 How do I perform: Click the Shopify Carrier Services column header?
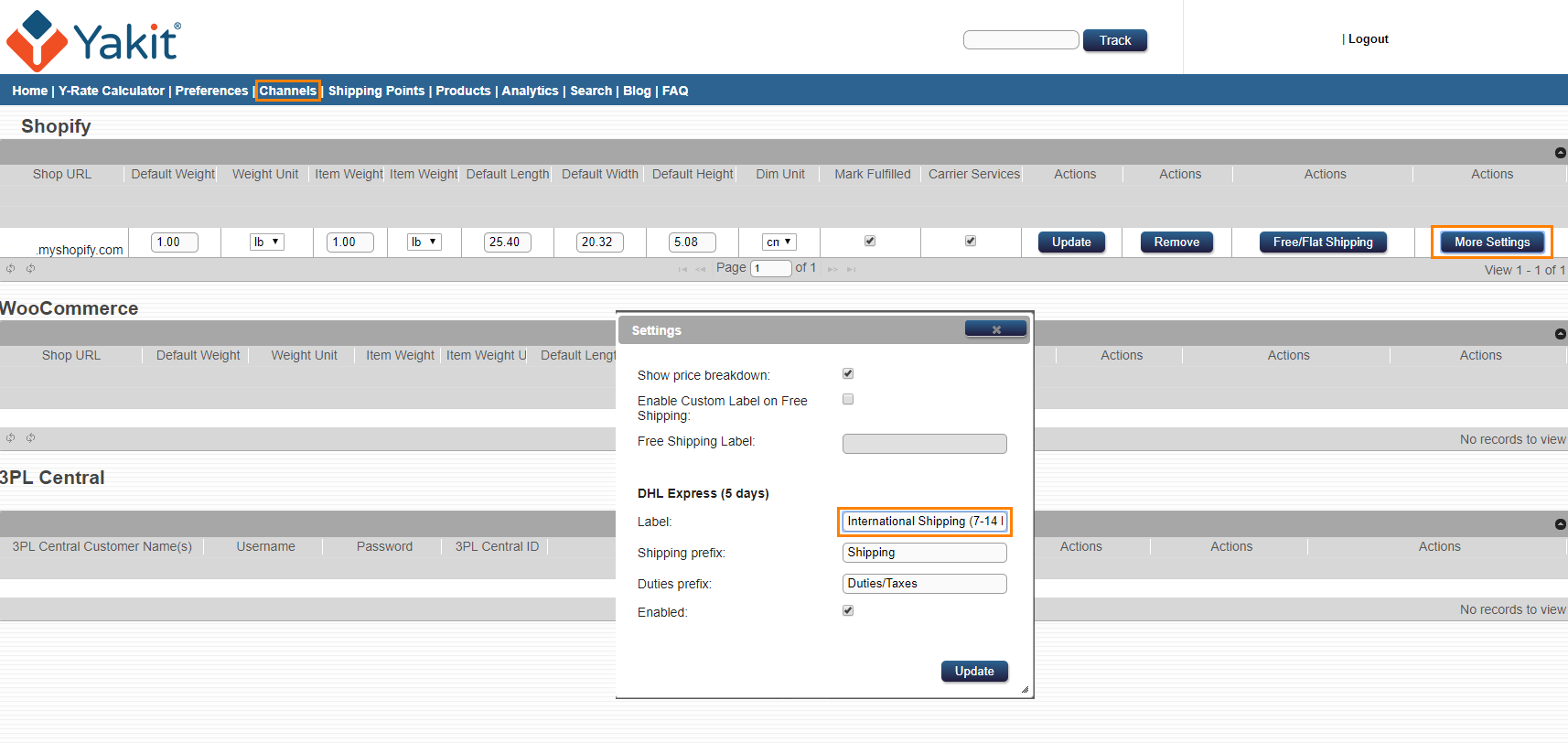point(973,174)
